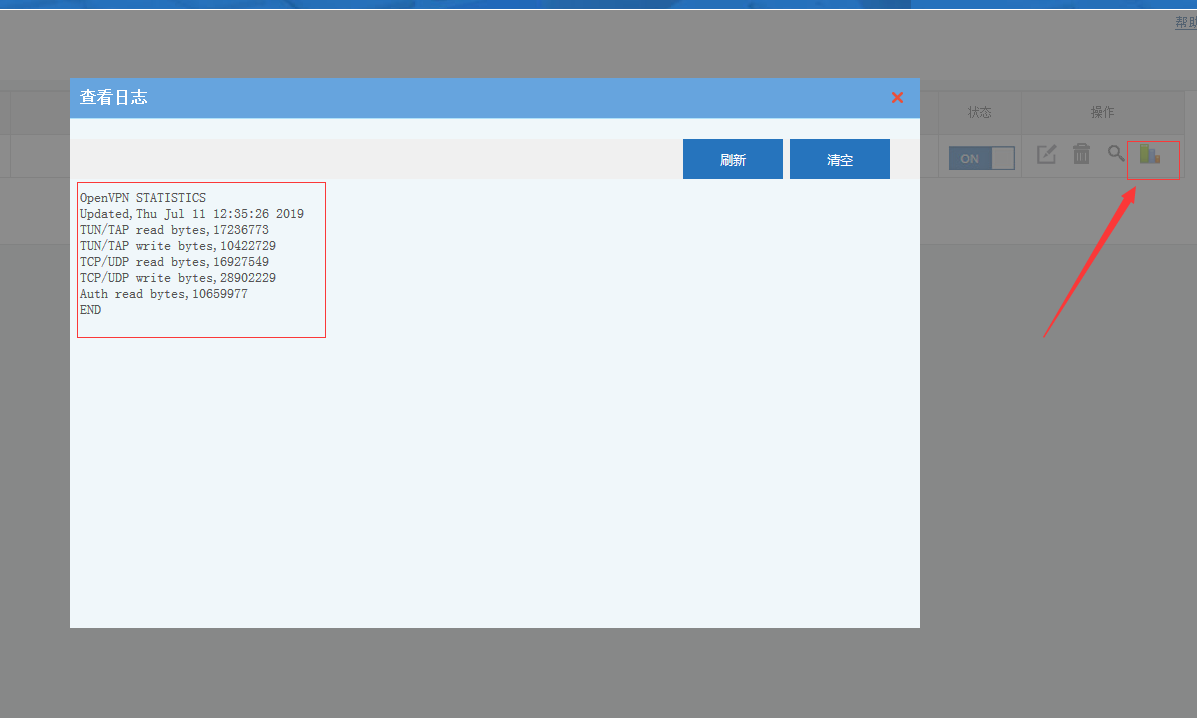This screenshot has height=718, width=1197.
Task: Click the Updated timestamp log line
Action: (192, 214)
